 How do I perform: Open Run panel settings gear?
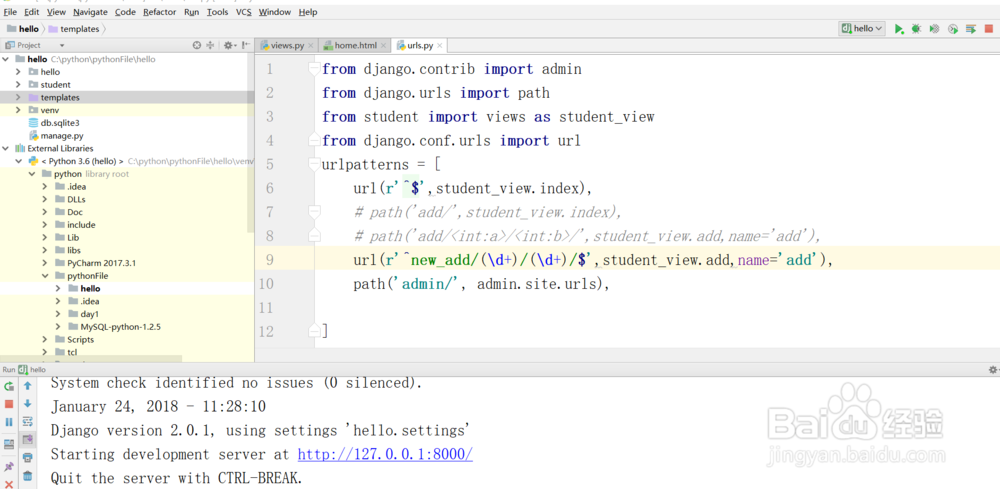993,370
